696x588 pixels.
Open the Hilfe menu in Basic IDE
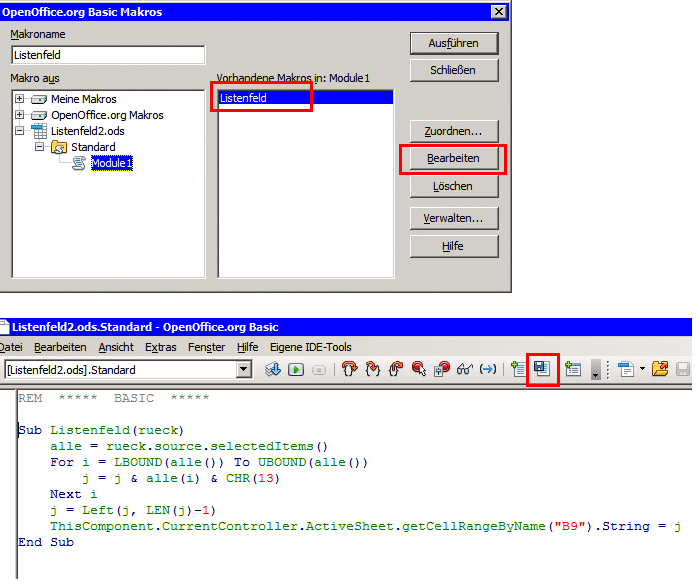[247, 347]
